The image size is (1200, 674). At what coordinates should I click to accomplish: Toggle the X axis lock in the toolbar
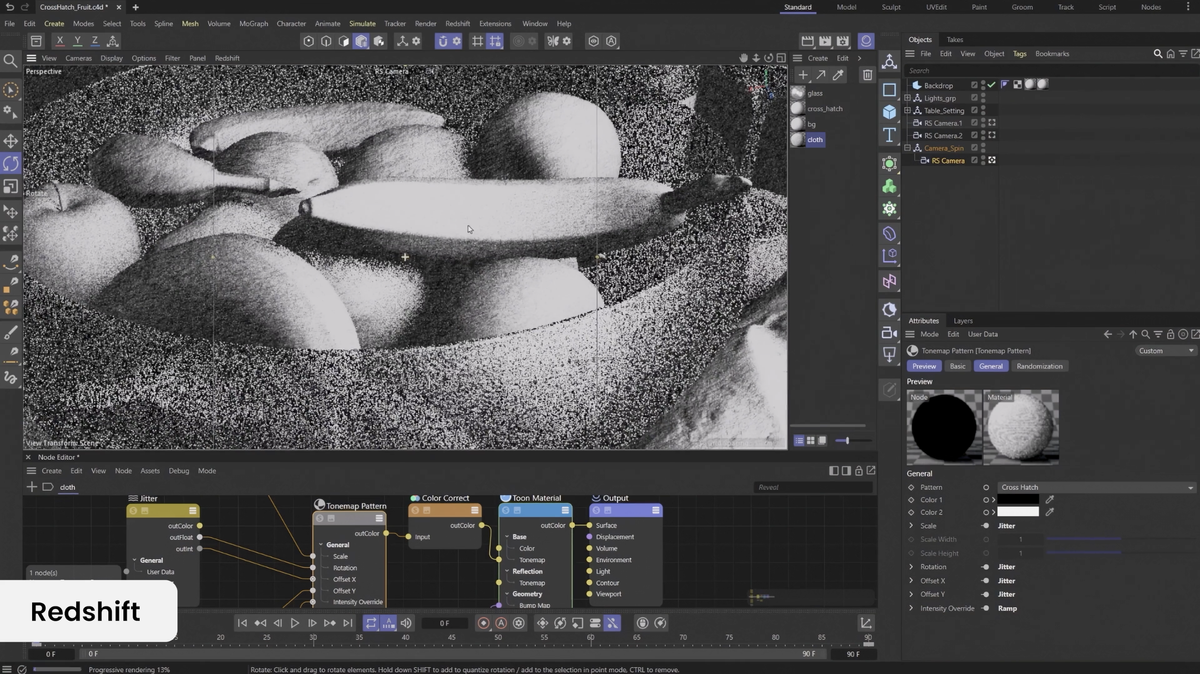[x=60, y=41]
